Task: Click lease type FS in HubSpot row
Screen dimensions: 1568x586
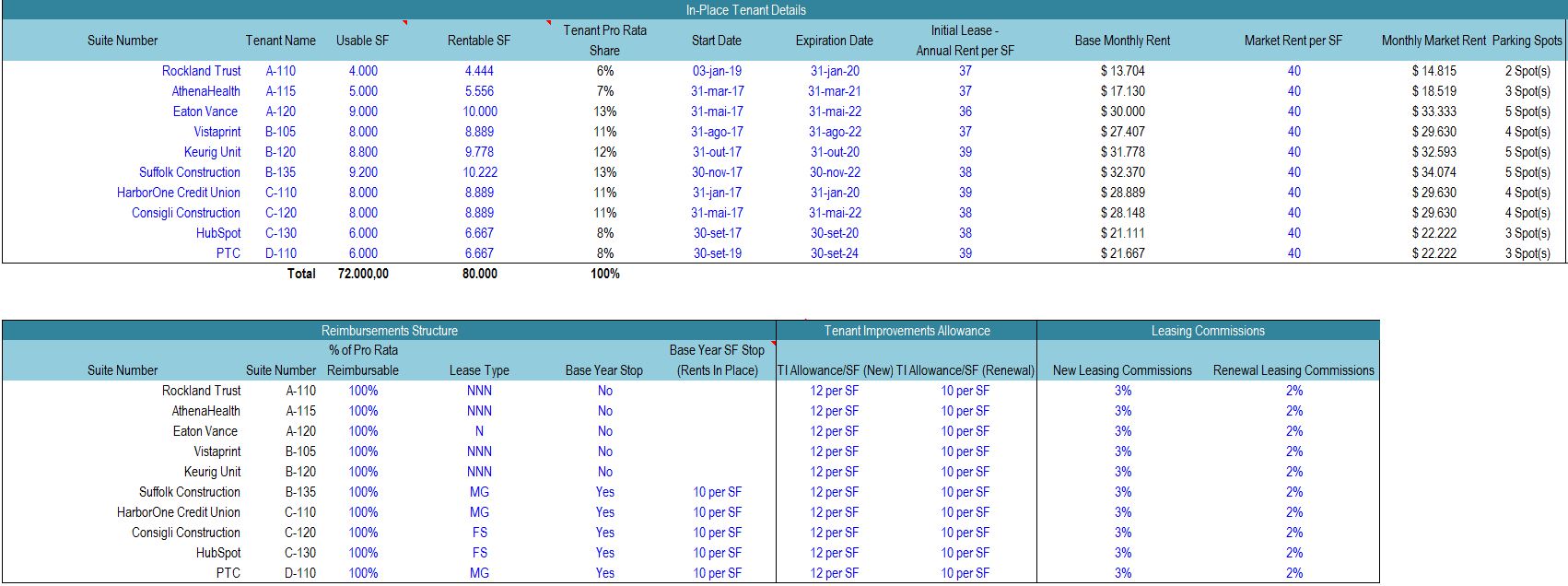Action: 479,553
